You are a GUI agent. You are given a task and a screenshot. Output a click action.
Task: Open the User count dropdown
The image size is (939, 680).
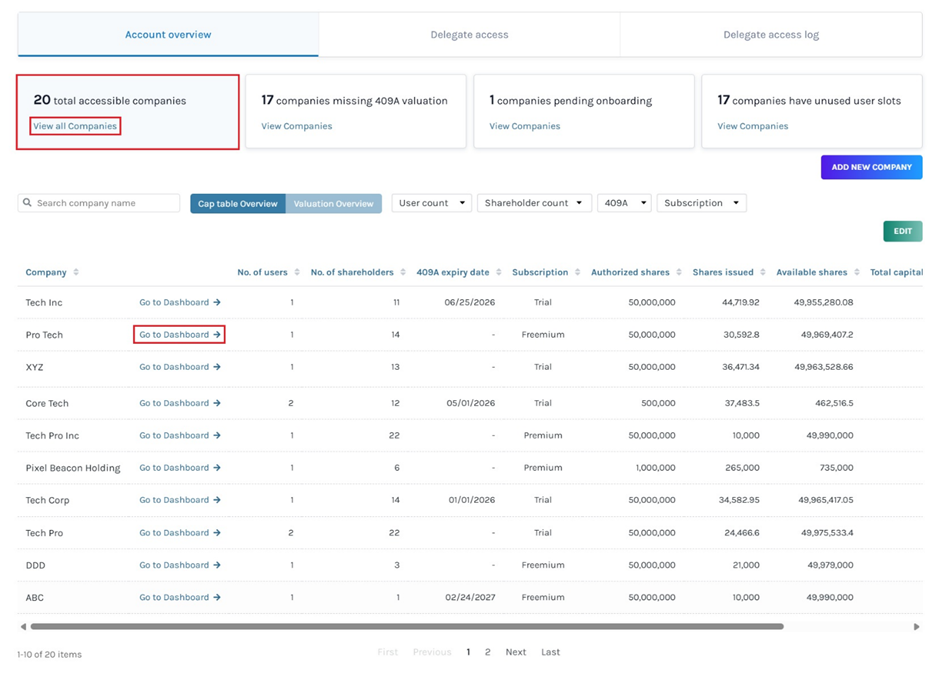click(432, 203)
